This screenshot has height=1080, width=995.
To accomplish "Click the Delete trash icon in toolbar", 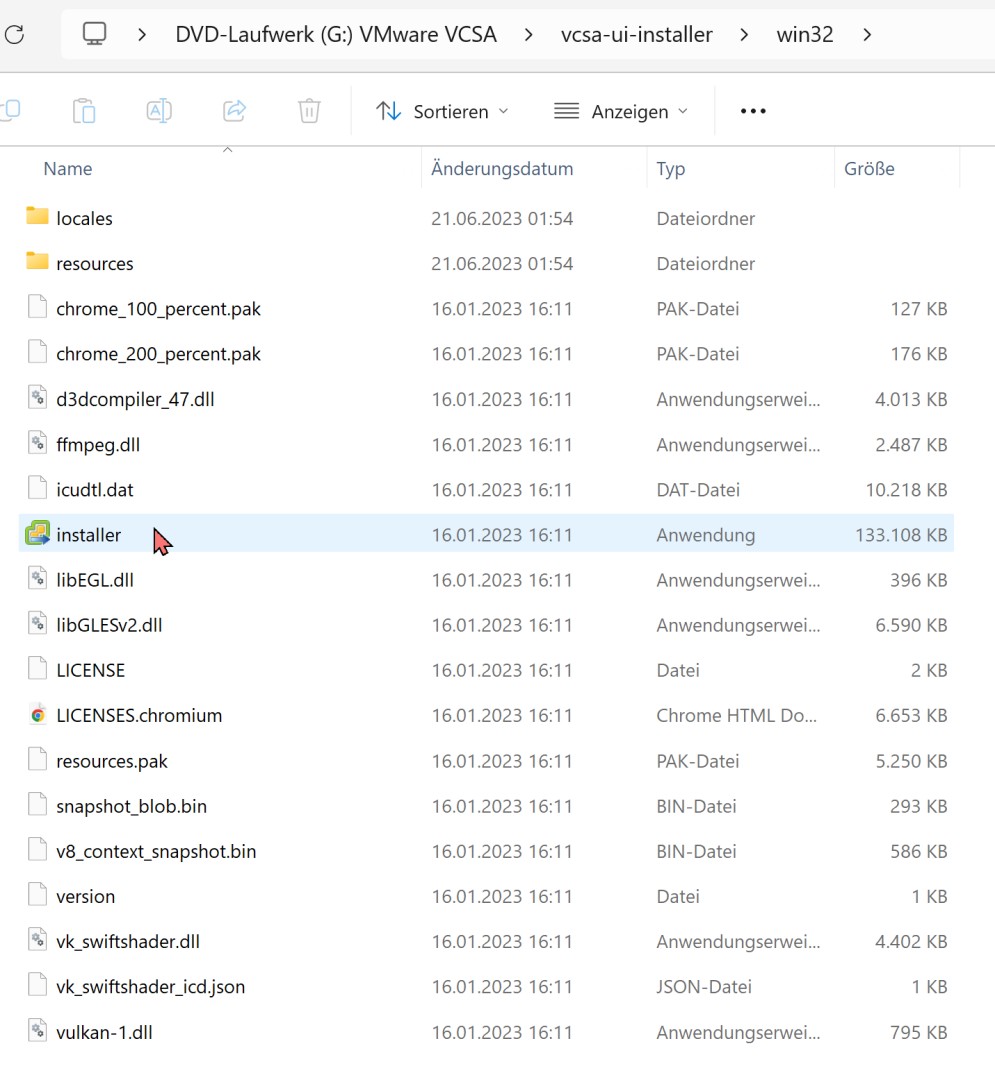I will point(309,111).
